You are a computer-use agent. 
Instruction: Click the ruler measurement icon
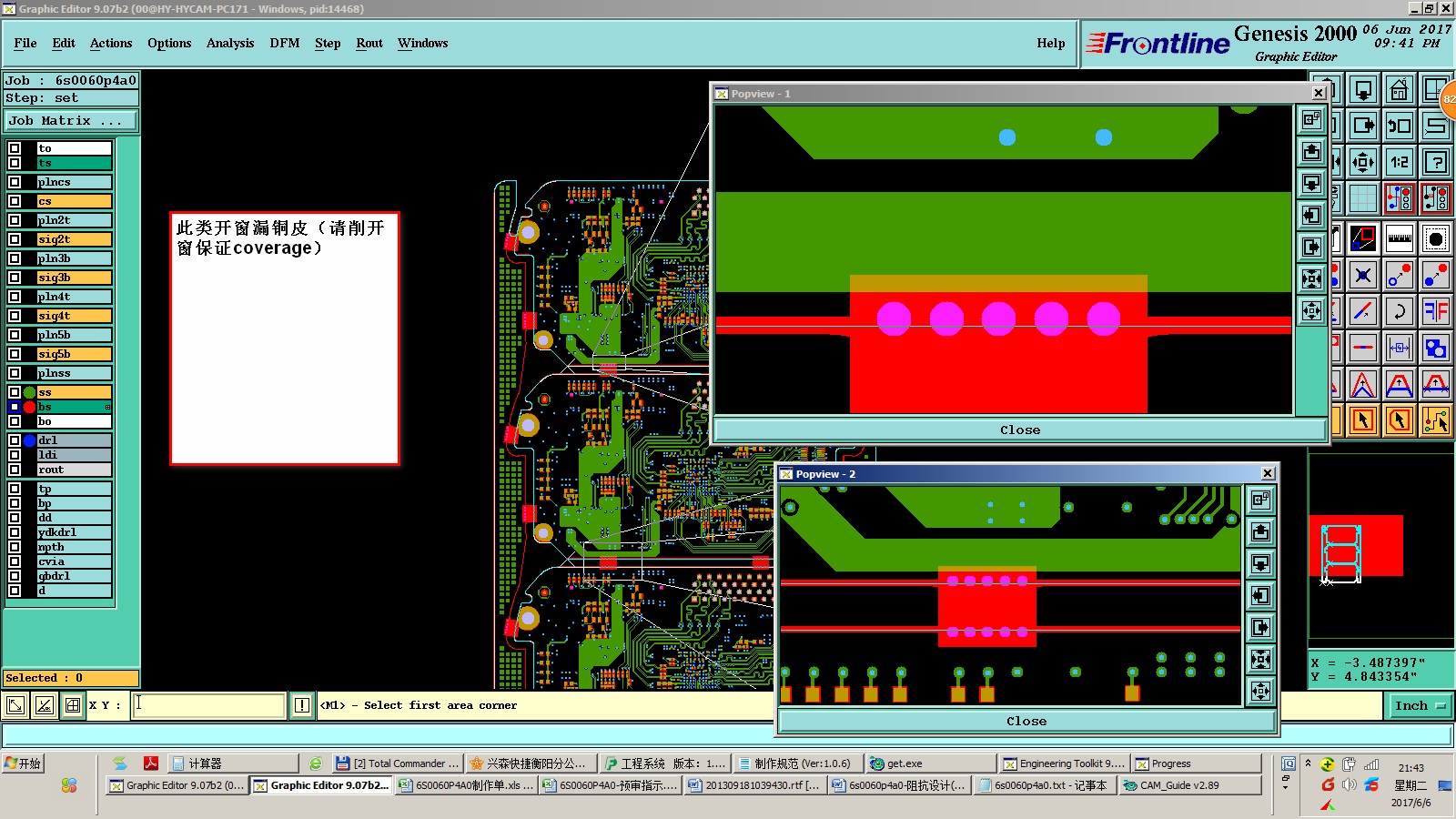click(x=1399, y=239)
